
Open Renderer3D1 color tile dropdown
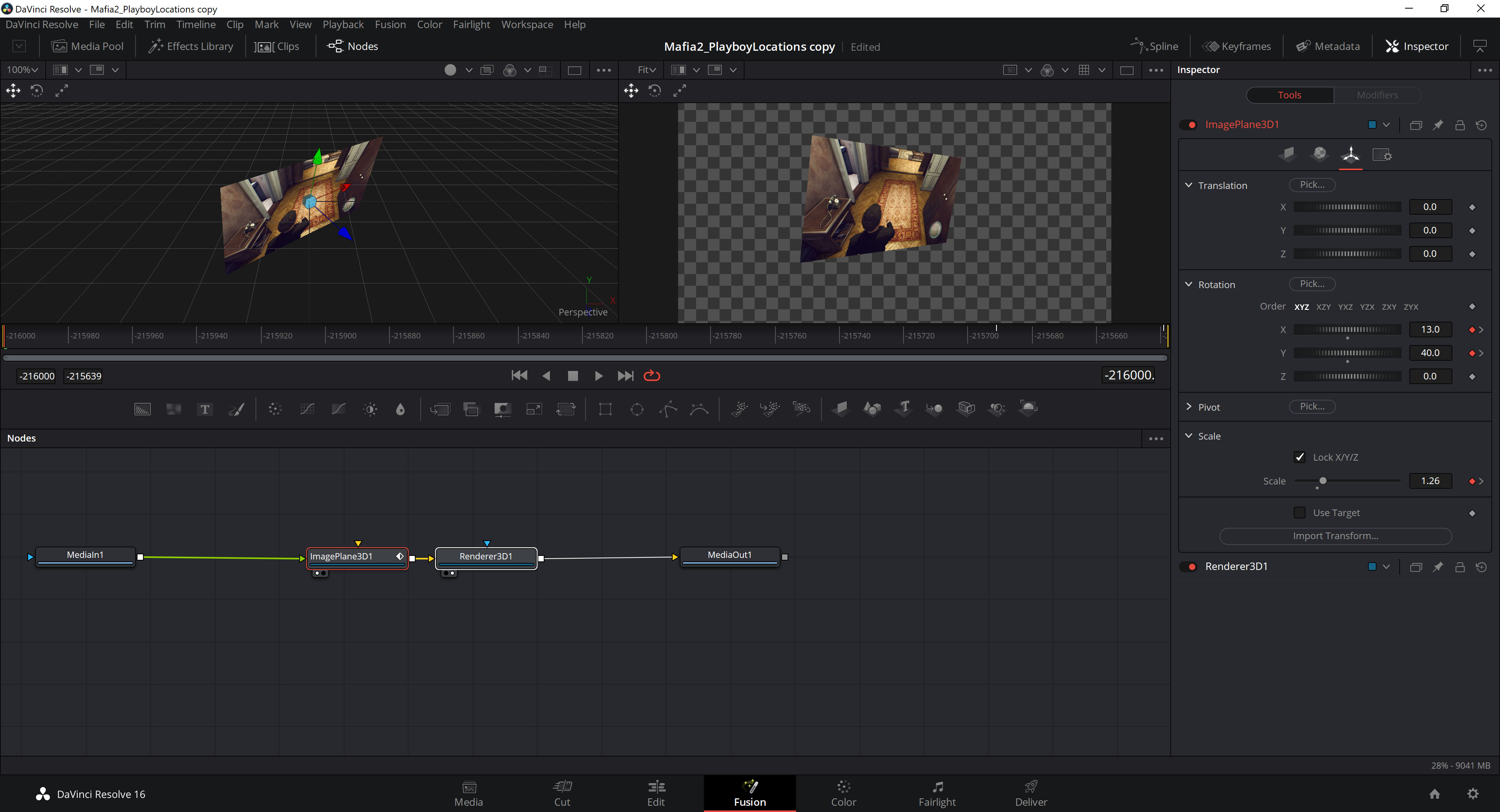click(x=1386, y=566)
